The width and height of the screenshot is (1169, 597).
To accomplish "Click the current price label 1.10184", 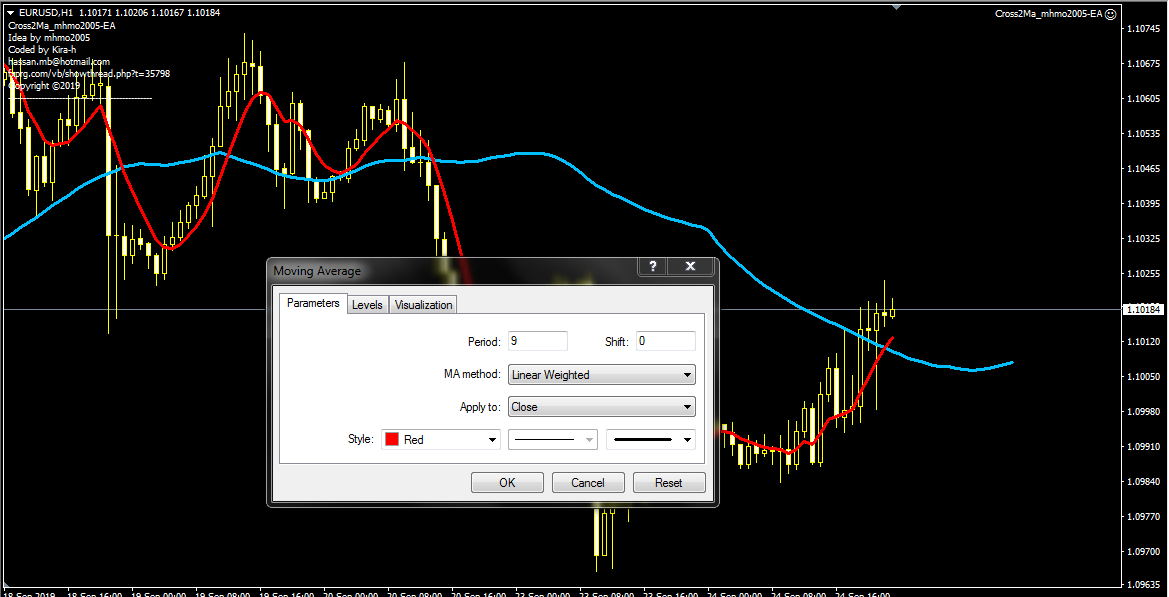I will (x=1143, y=310).
